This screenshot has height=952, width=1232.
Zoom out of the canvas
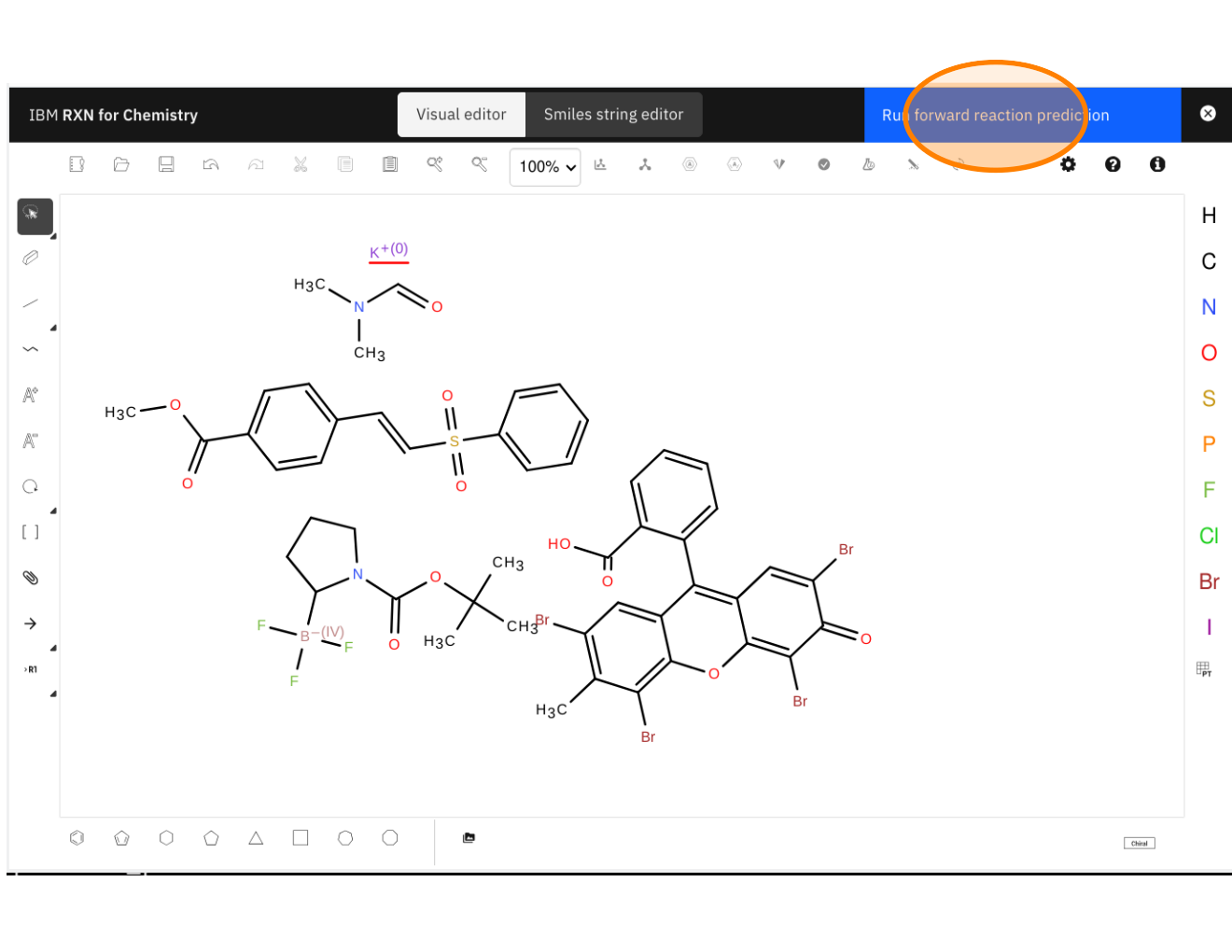coord(480,164)
